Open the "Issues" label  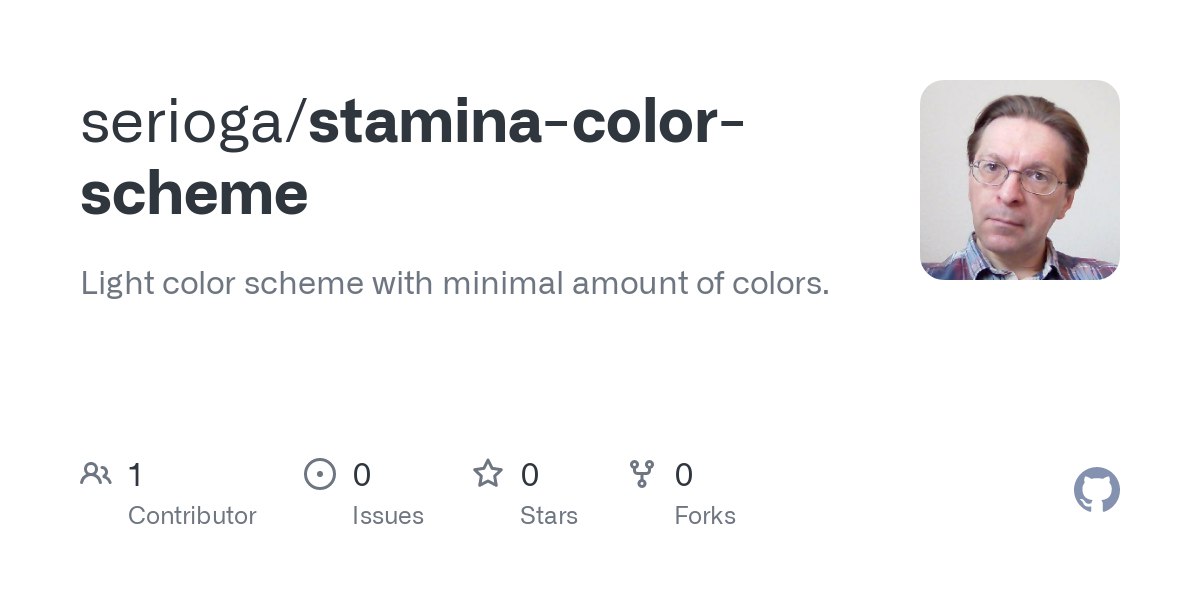(388, 516)
